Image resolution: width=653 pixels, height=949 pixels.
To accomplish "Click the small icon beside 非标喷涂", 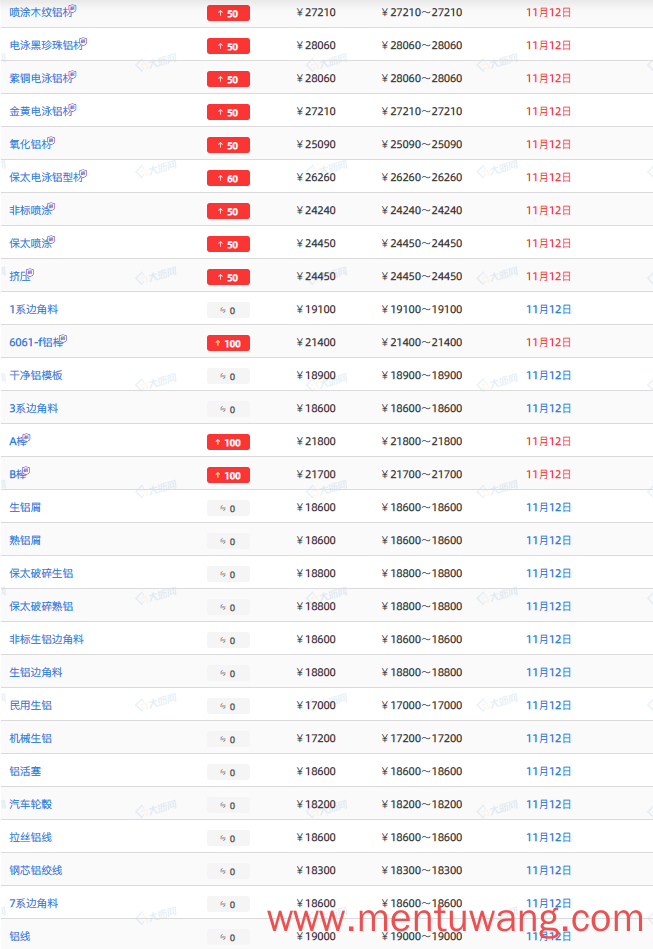I will [51, 206].
